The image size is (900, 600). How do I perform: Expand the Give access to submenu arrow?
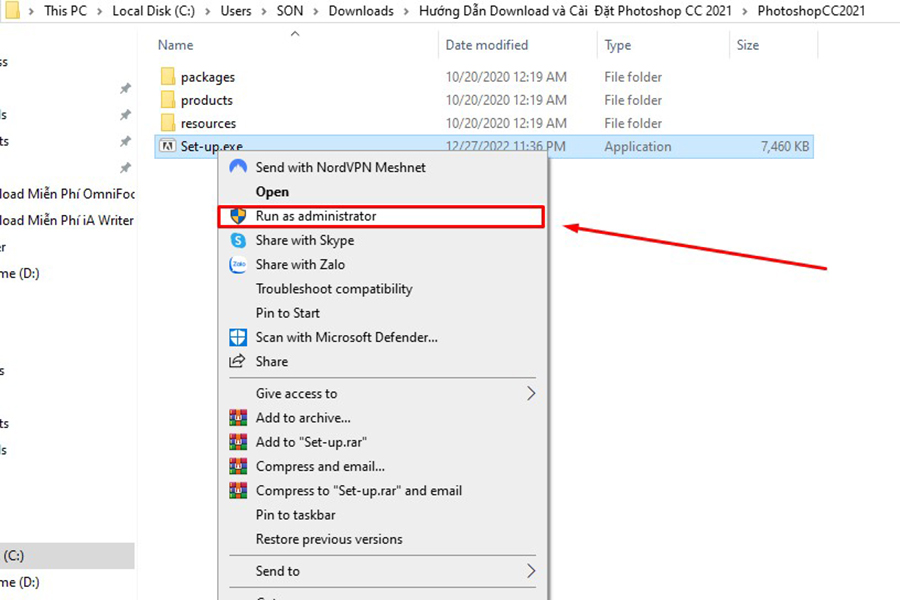tap(531, 394)
